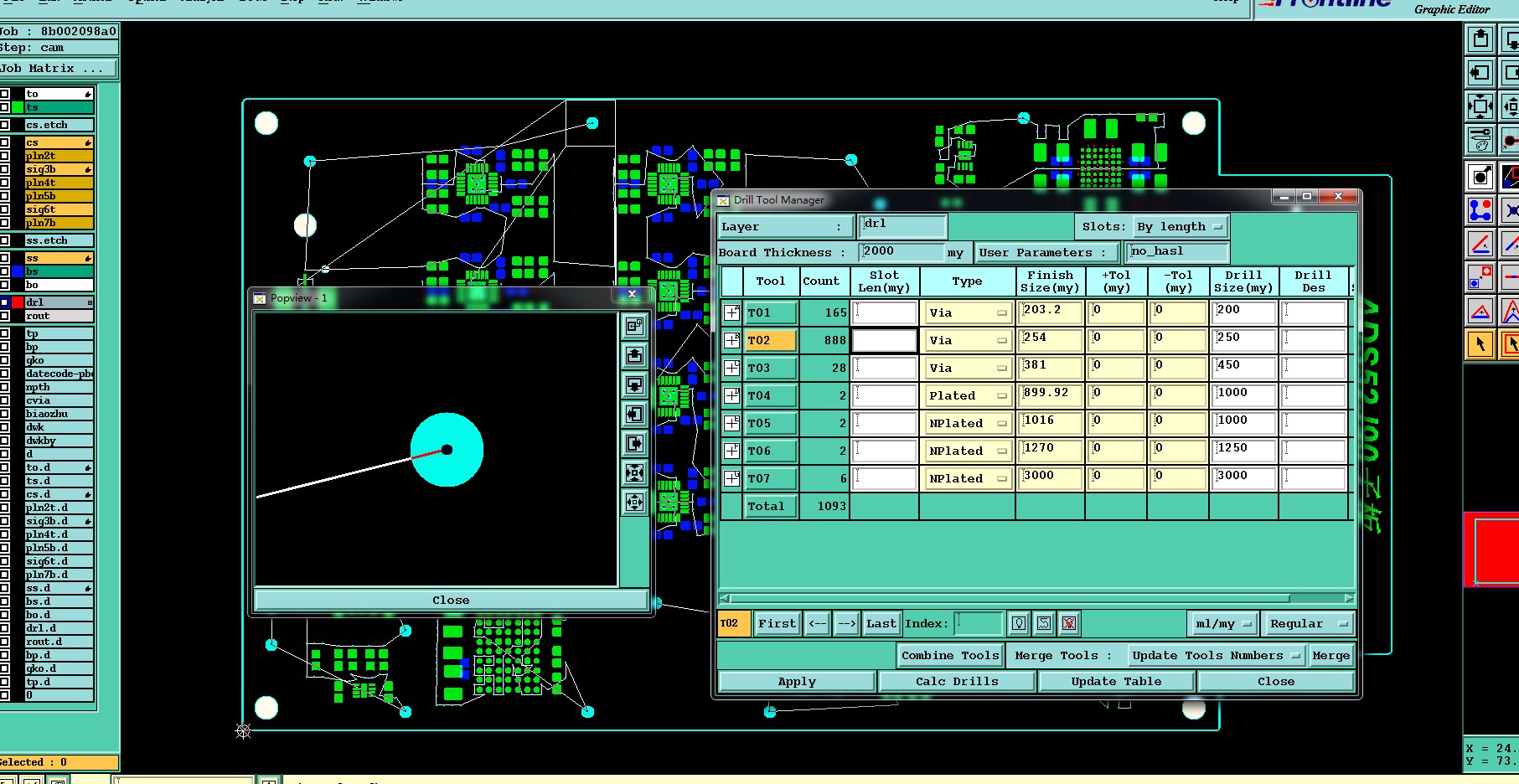Click the Calc Drills button

957,682
